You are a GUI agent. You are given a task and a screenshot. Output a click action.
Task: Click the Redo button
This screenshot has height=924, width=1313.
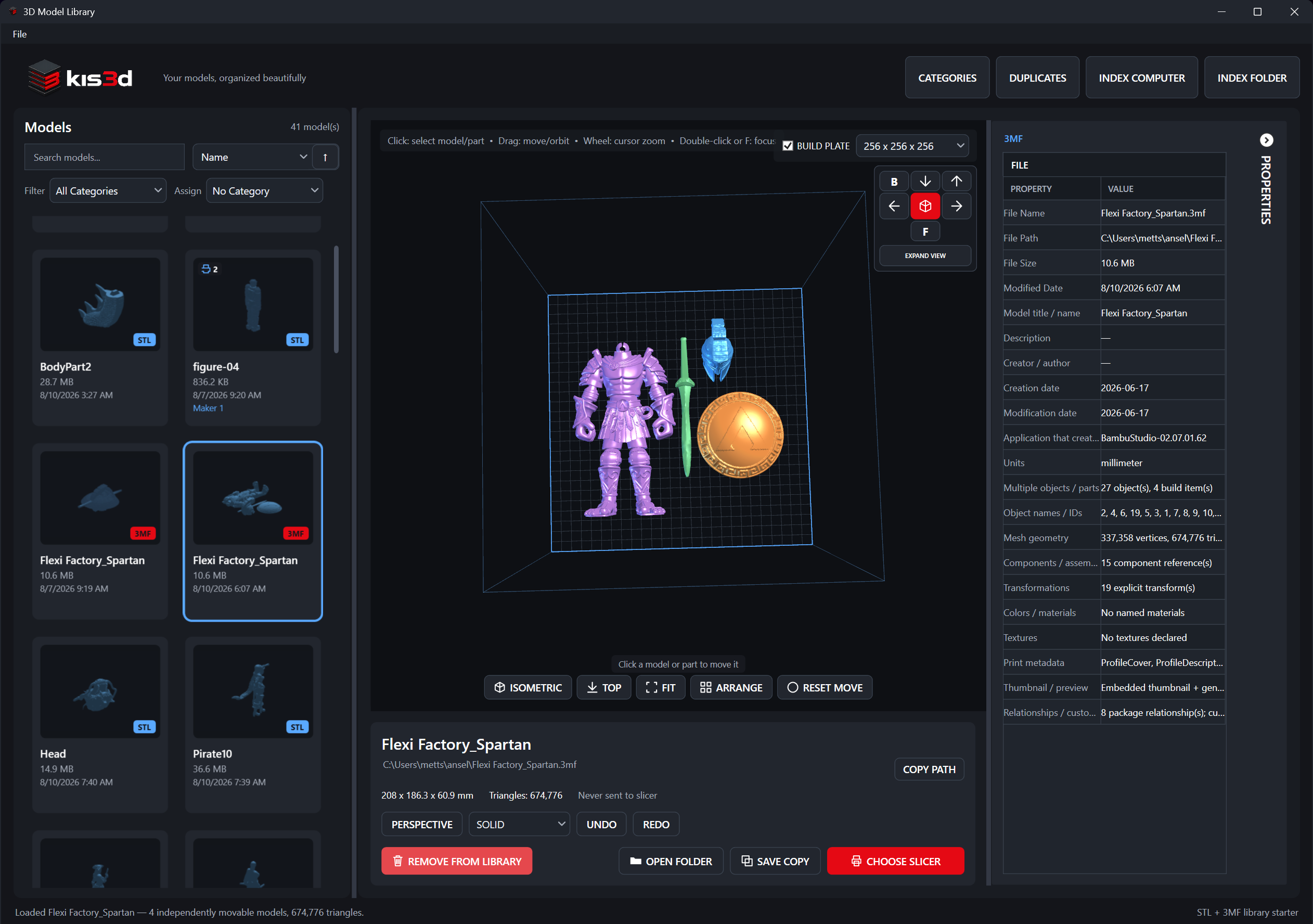655,824
